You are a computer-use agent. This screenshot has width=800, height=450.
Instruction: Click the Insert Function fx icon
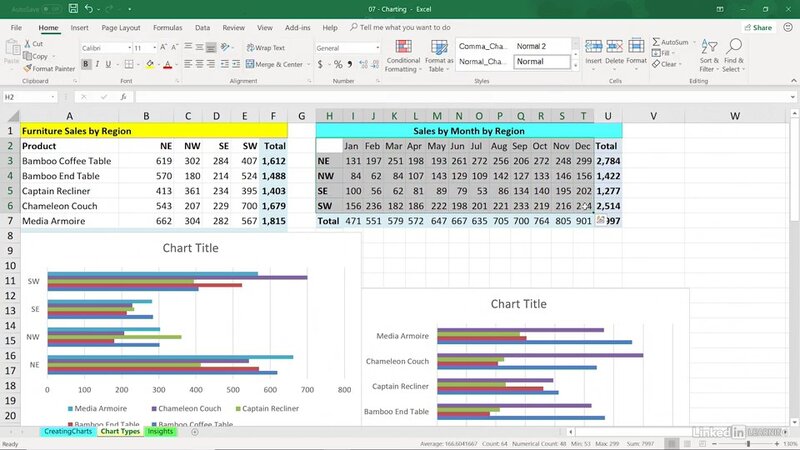coord(122,97)
